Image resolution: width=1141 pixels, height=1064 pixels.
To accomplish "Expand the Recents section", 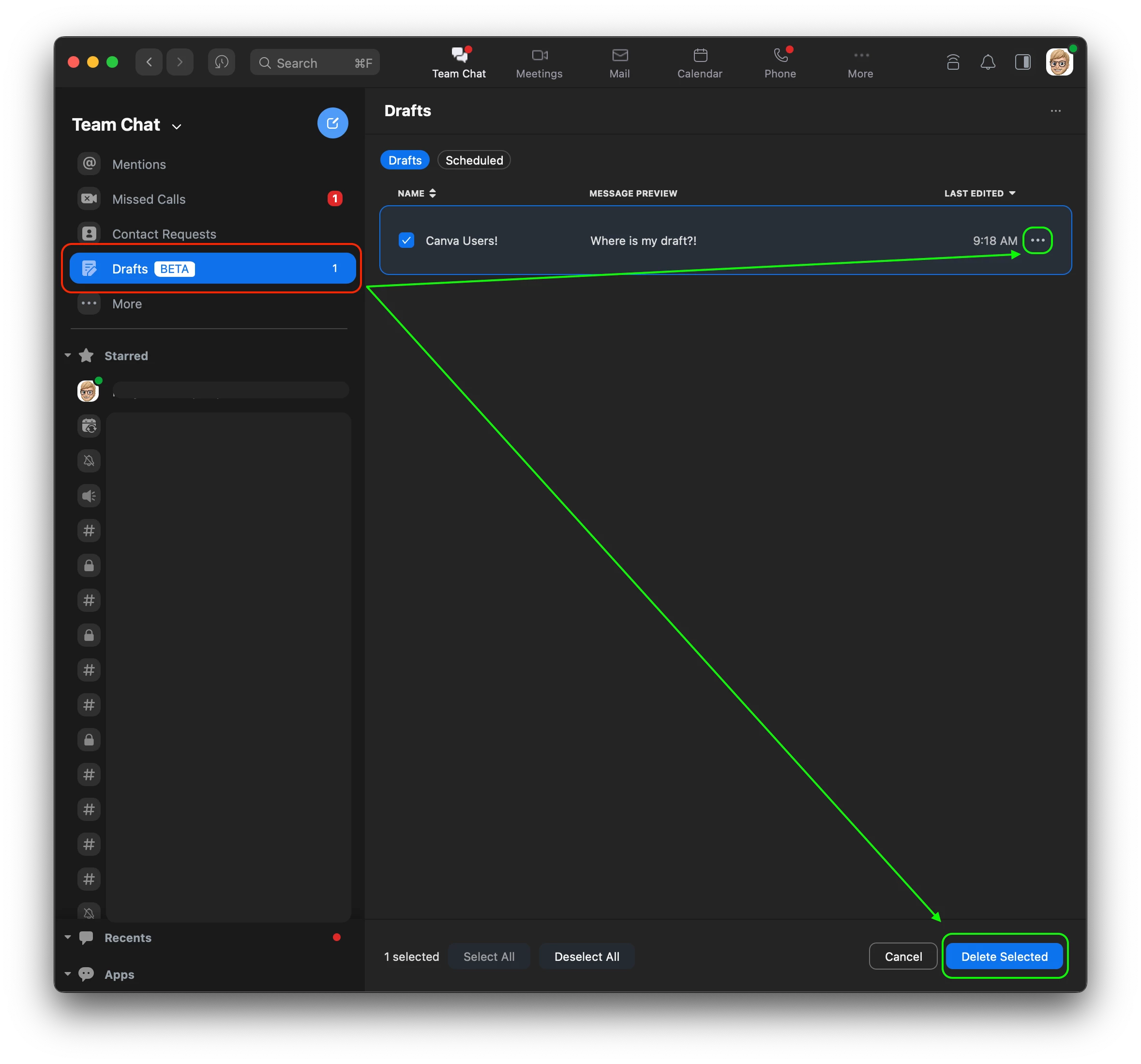I will click(x=68, y=937).
